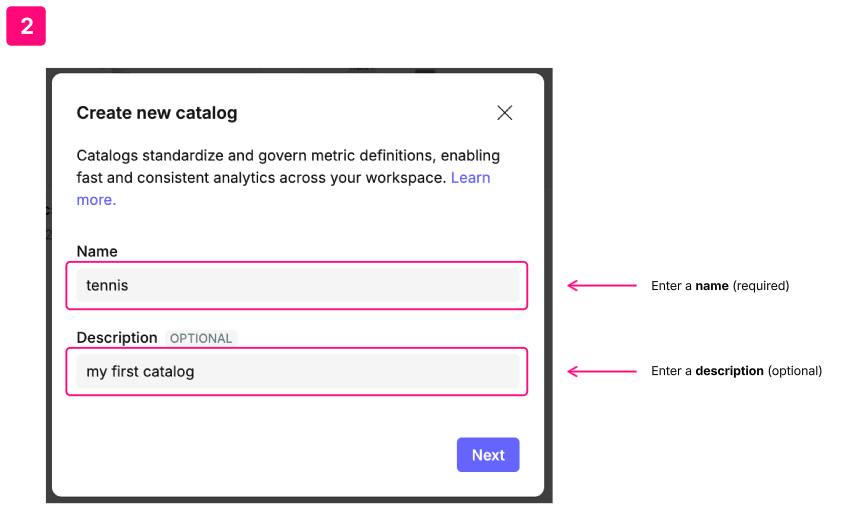This screenshot has height=526, width=842.
Task: Click the "Description" field label
Action: [x=117, y=338]
